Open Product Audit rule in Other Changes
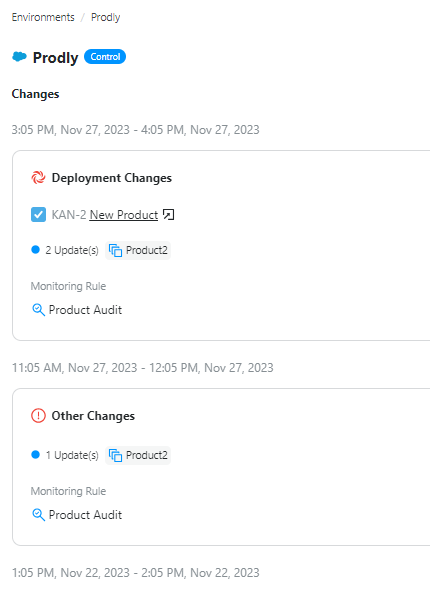The height and width of the screenshot is (616, 430). point(85,515)
